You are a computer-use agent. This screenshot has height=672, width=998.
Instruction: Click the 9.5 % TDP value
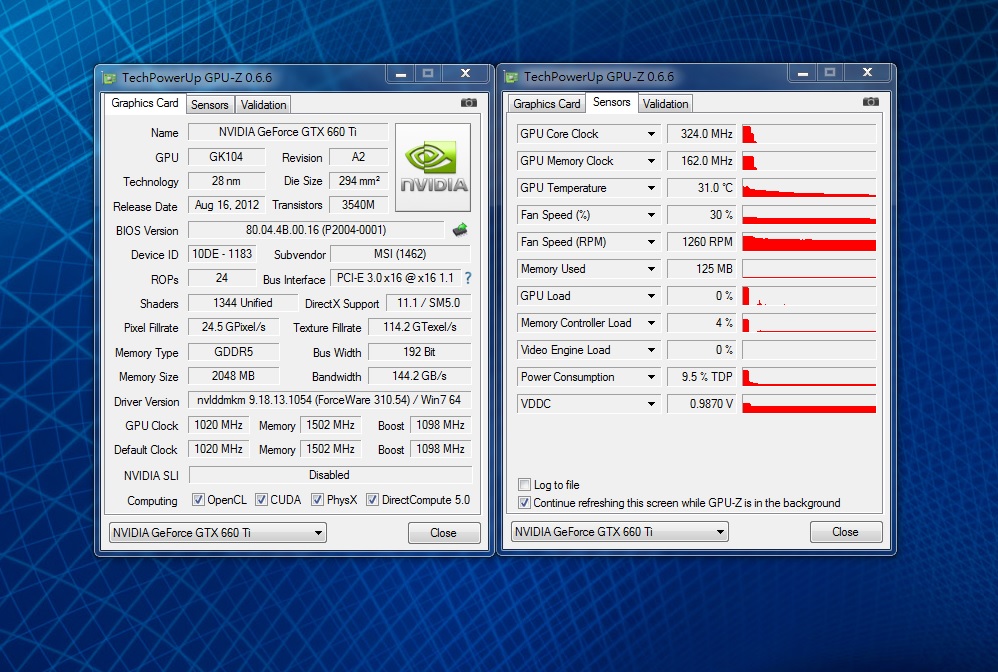tap(701, 377)
